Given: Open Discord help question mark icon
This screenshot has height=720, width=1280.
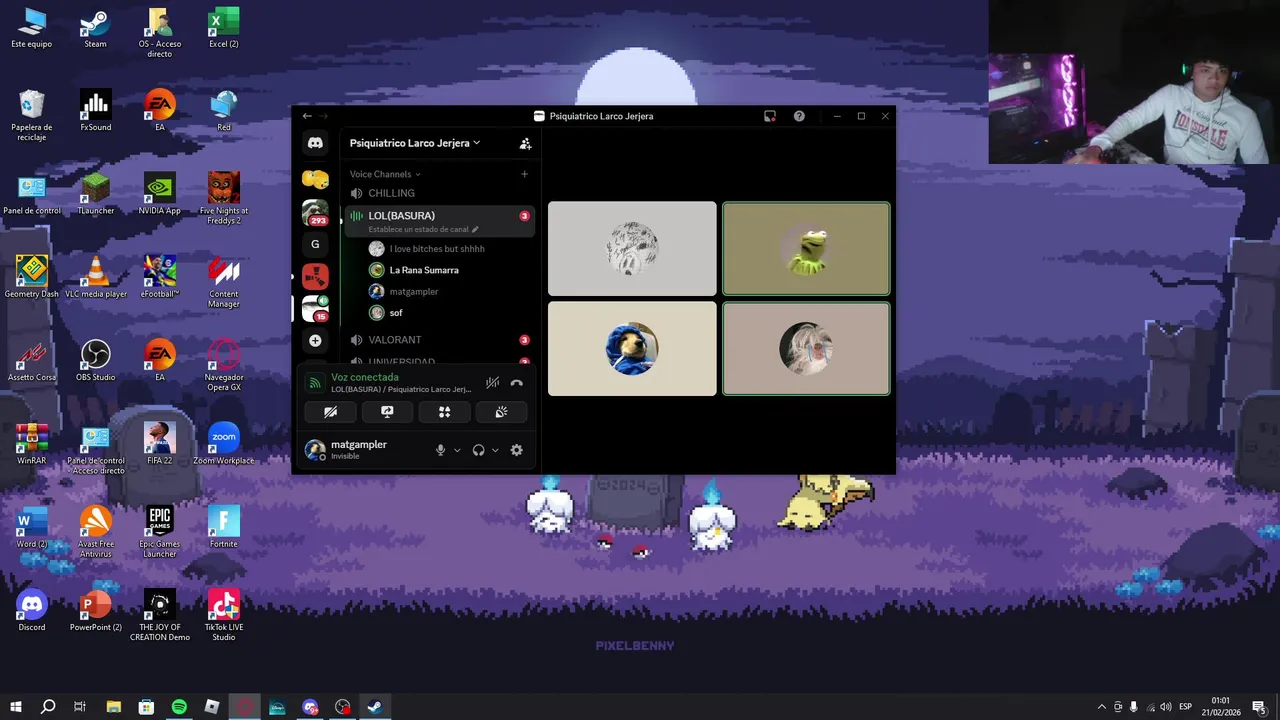Looking at the screenshot, I should [x=799, y=116].
